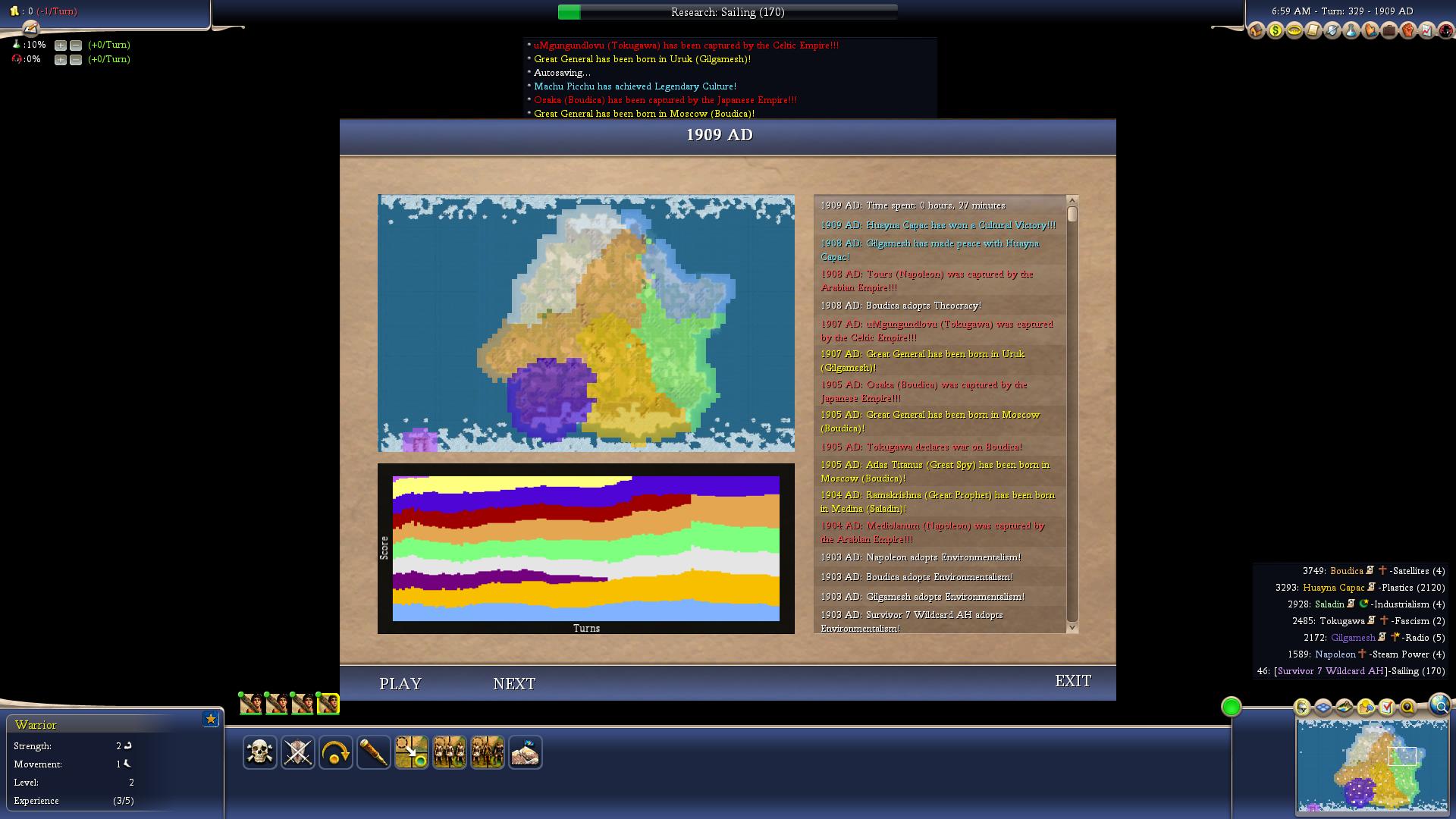This screenshot has height=819, width=1456.
Task: Open the Domestic Advisor house icon
Action: (1257, 31)
